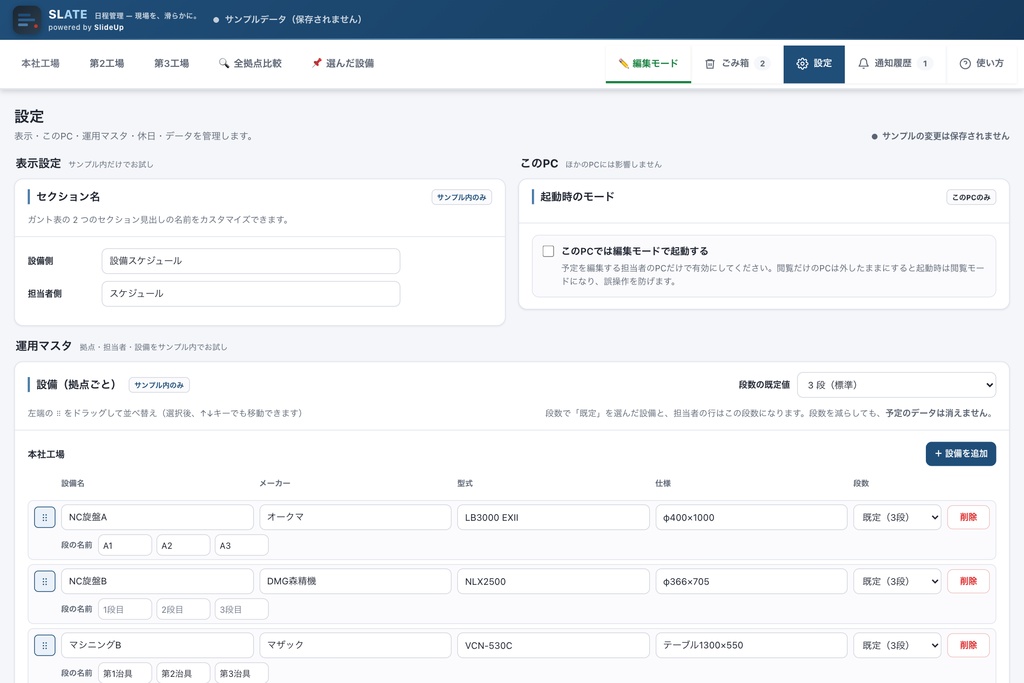
Task: Switch to the 本社工場 tab
Action: [40, 63]
